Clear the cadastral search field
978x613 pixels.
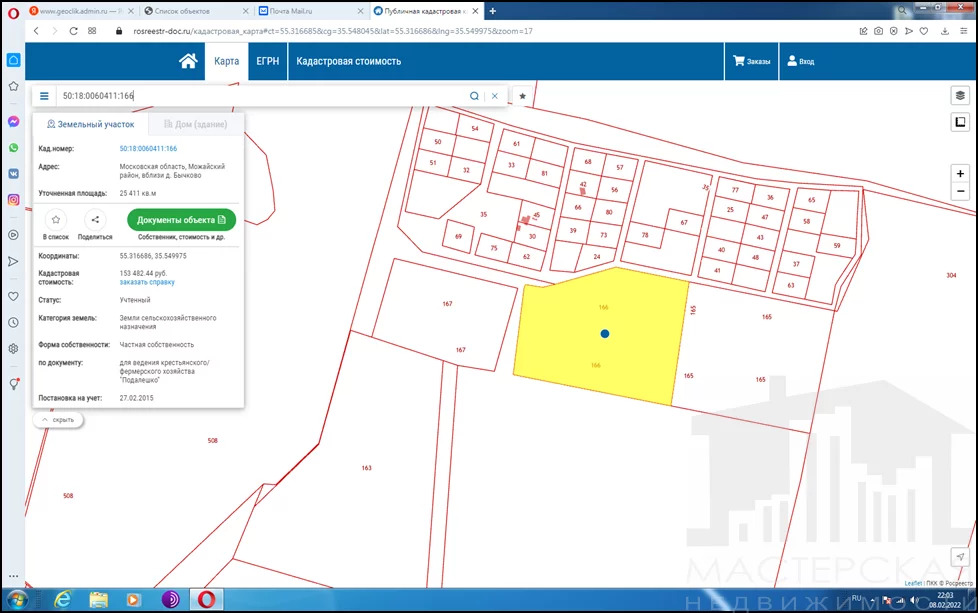(x=494, y=96)
